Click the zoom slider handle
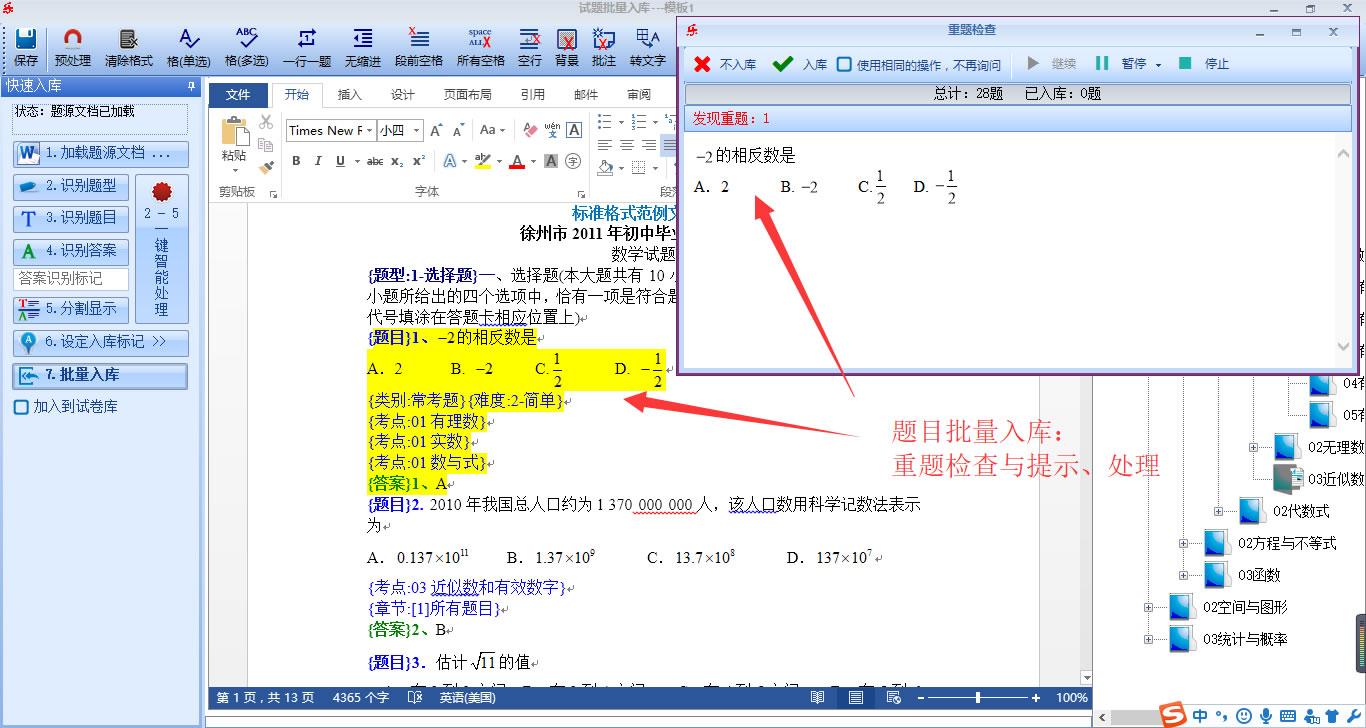Image resolution: width=1366 pixels, height=728 pixels. 978,697
